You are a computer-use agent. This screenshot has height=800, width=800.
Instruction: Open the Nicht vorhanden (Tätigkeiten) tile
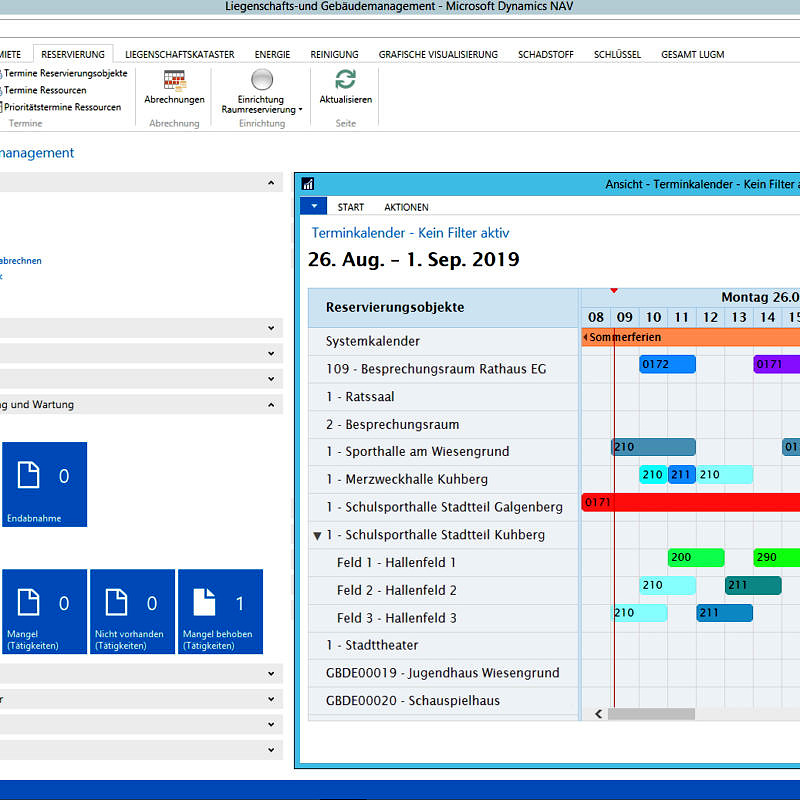(133, 611)
